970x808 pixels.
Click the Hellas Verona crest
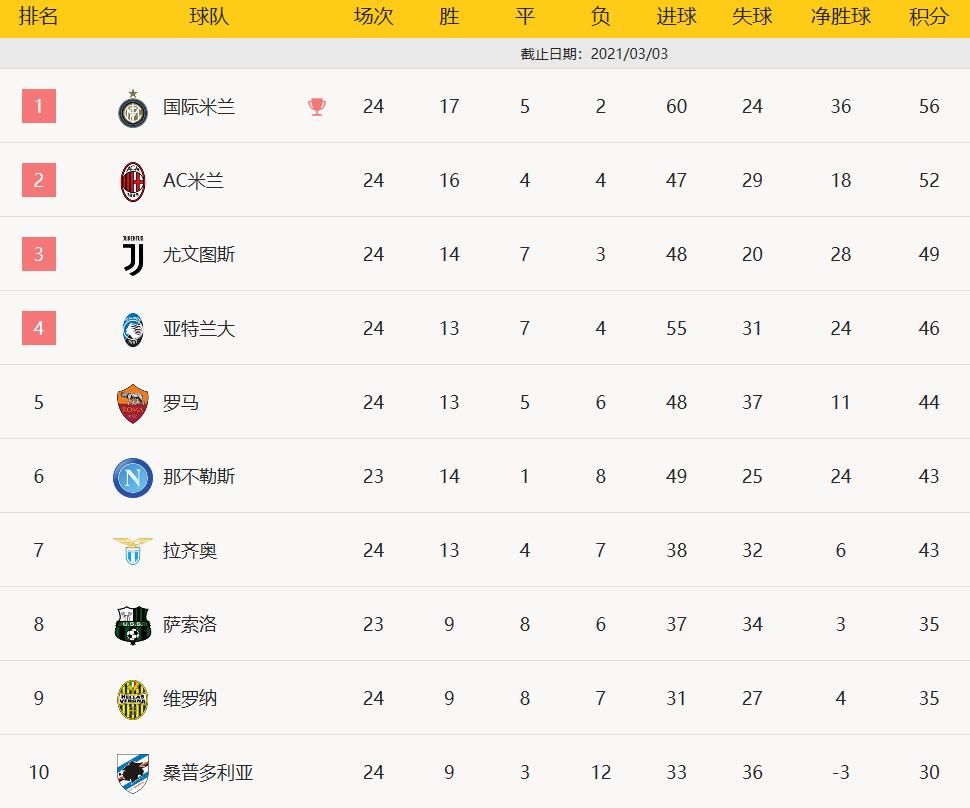[x=132, y=699]
